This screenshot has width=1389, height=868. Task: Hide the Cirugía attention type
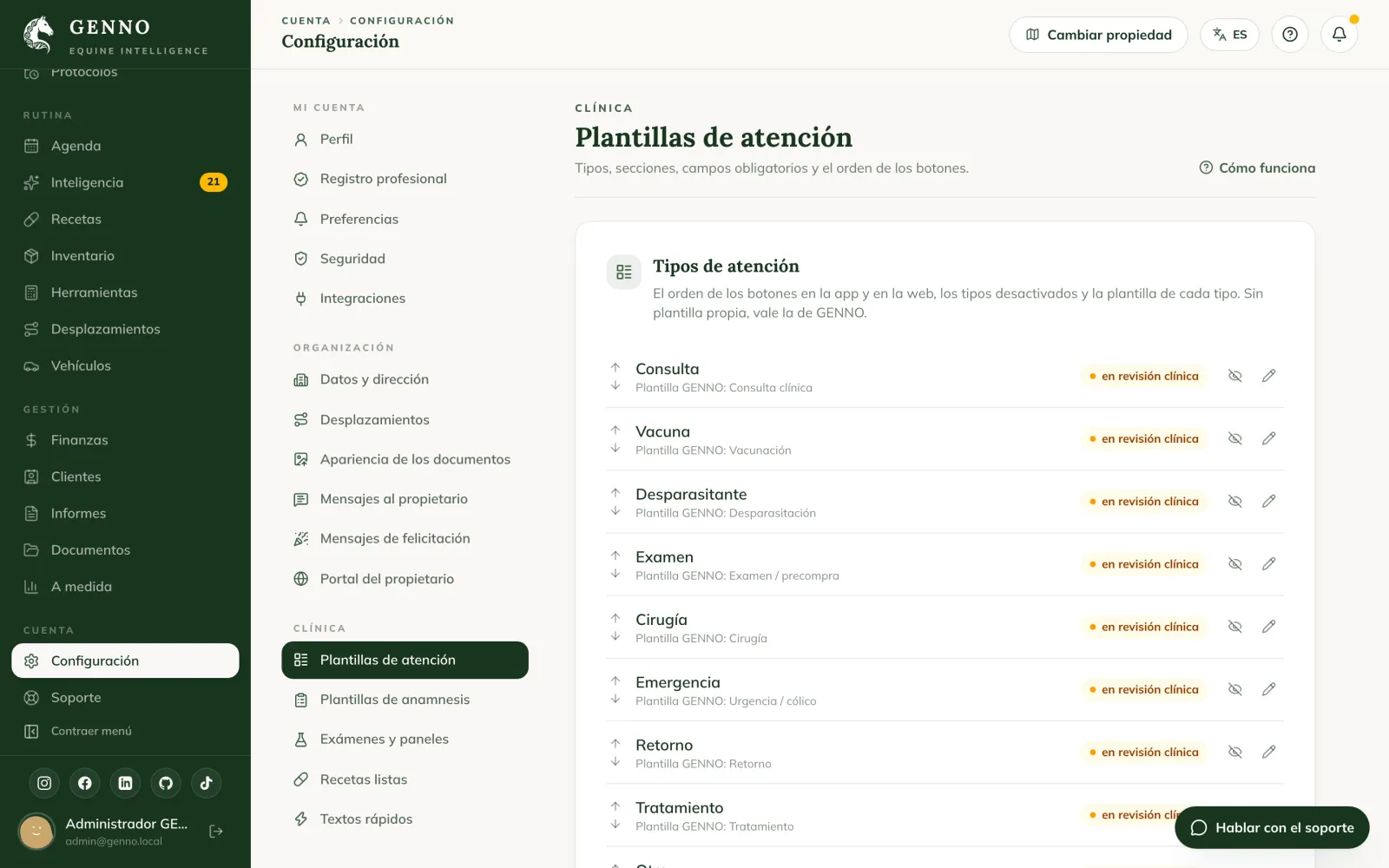[1234, 627]
